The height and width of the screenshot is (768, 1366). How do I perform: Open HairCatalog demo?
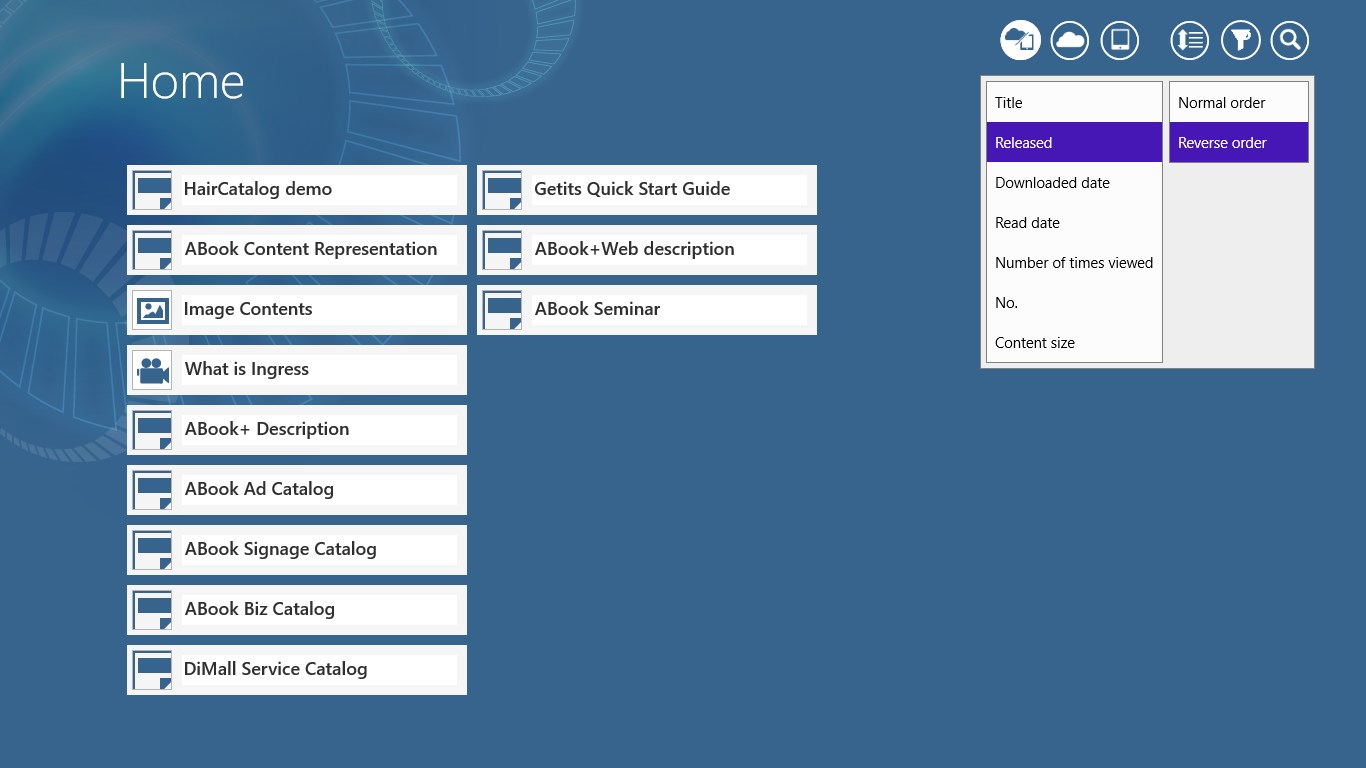[297, 189]
